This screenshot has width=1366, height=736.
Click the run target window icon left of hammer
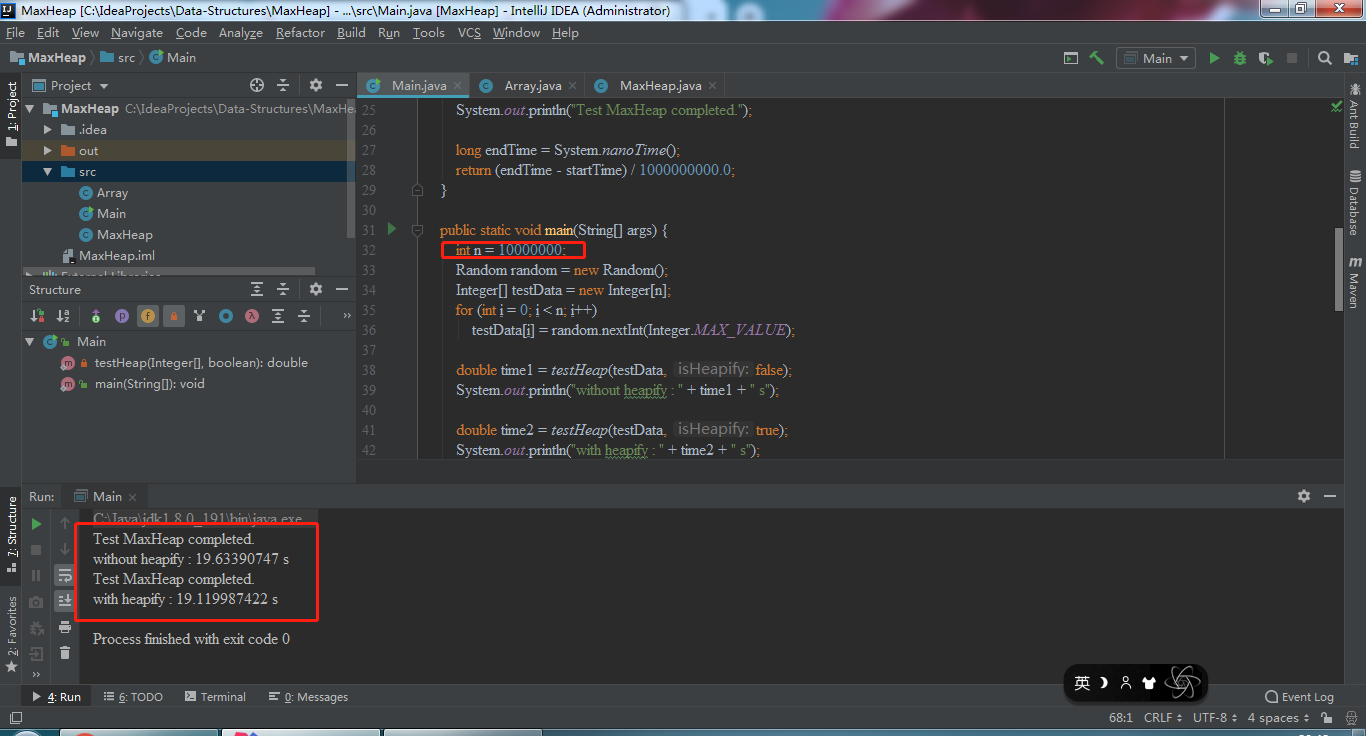[x=1071, y=58]
